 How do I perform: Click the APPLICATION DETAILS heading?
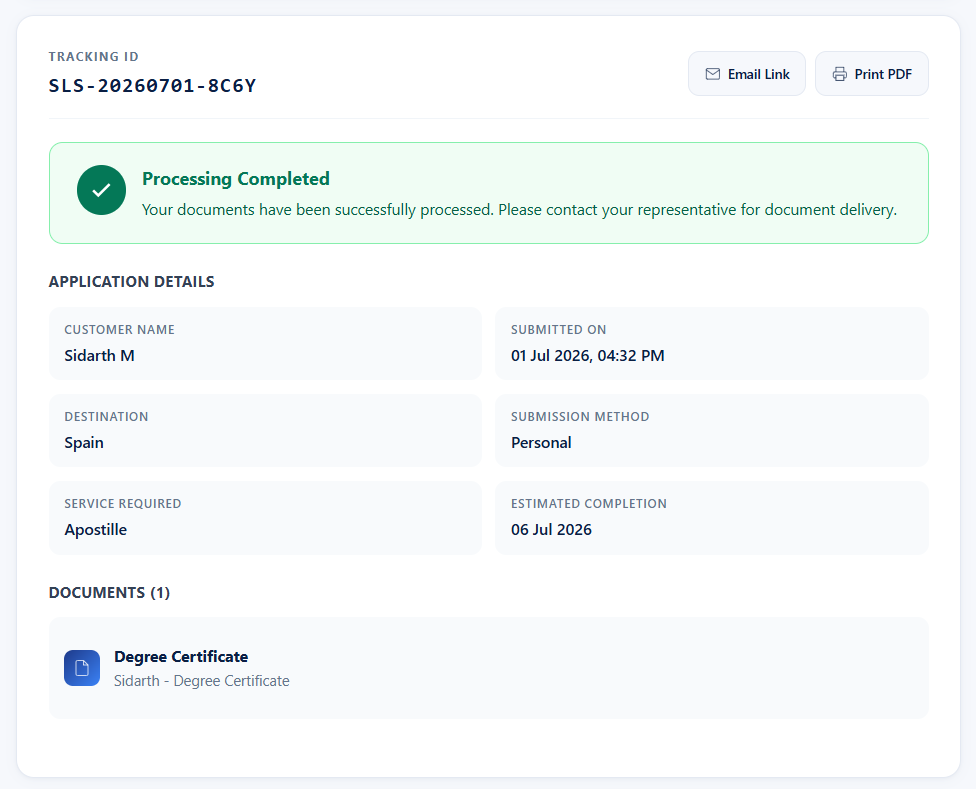[x=131, y=282]
